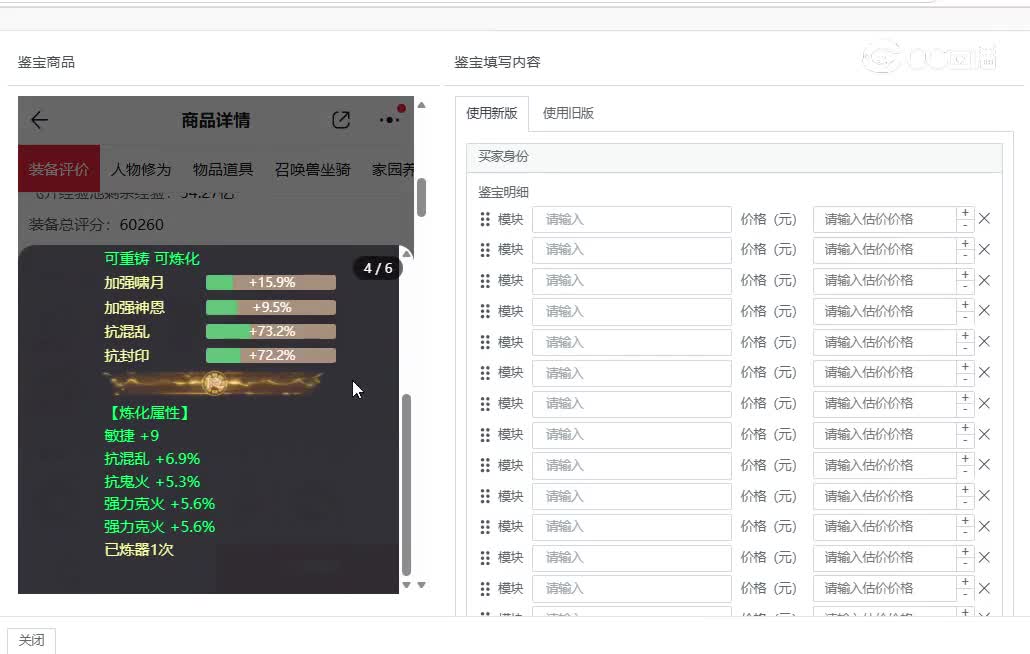Open the three-dot more menu with red badge

click(x=390, y=119)
